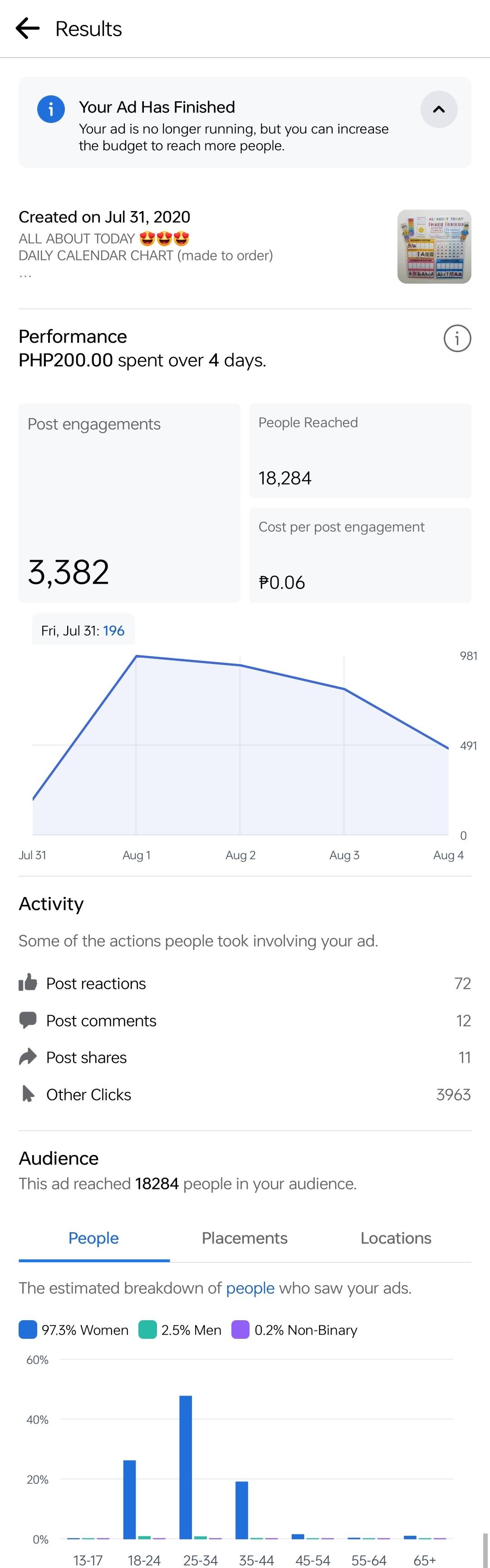Click the teal Men legend swatch
The width and height of the screenshot is (490, 1568).
(x=148, y=1329)
